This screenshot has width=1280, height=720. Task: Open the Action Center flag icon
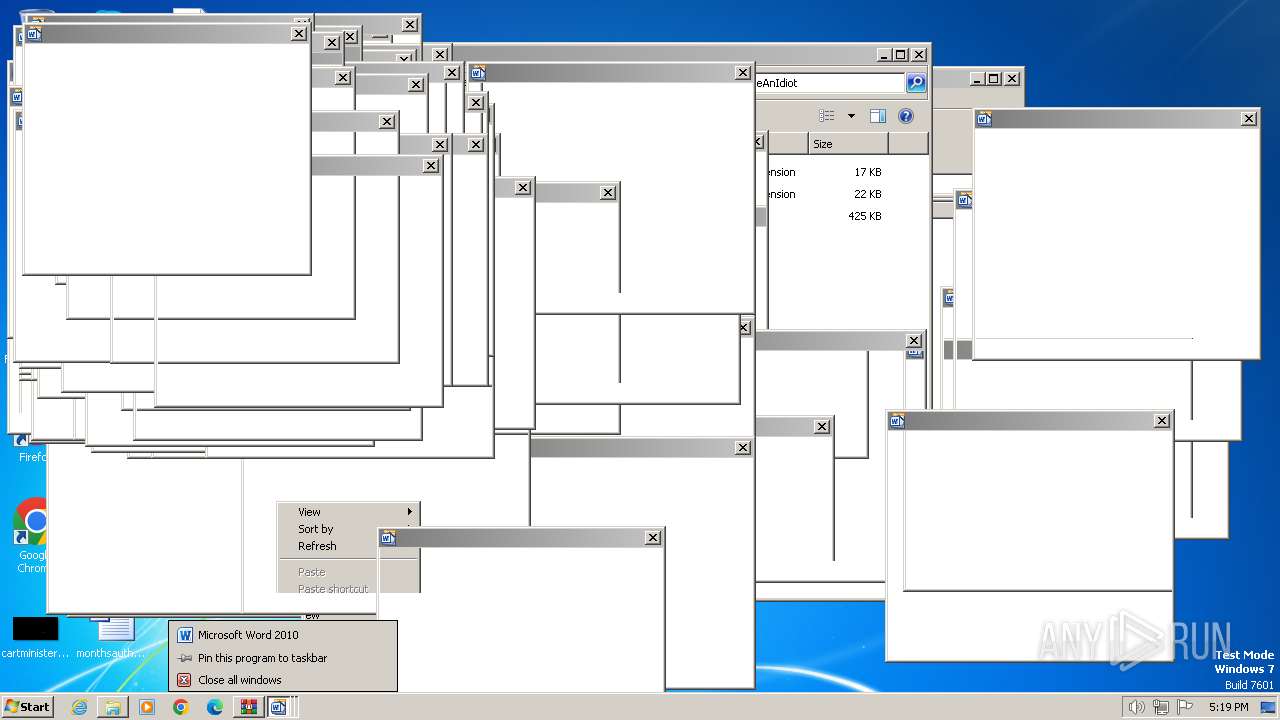tap(1185, 707)
